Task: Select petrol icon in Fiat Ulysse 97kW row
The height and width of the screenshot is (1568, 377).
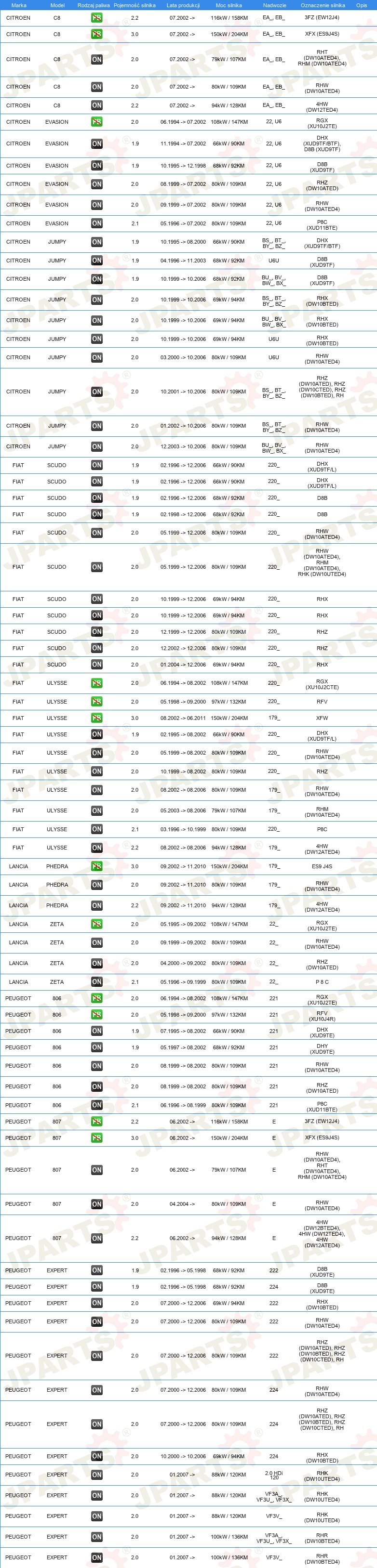Action: [x=96, y=702]
